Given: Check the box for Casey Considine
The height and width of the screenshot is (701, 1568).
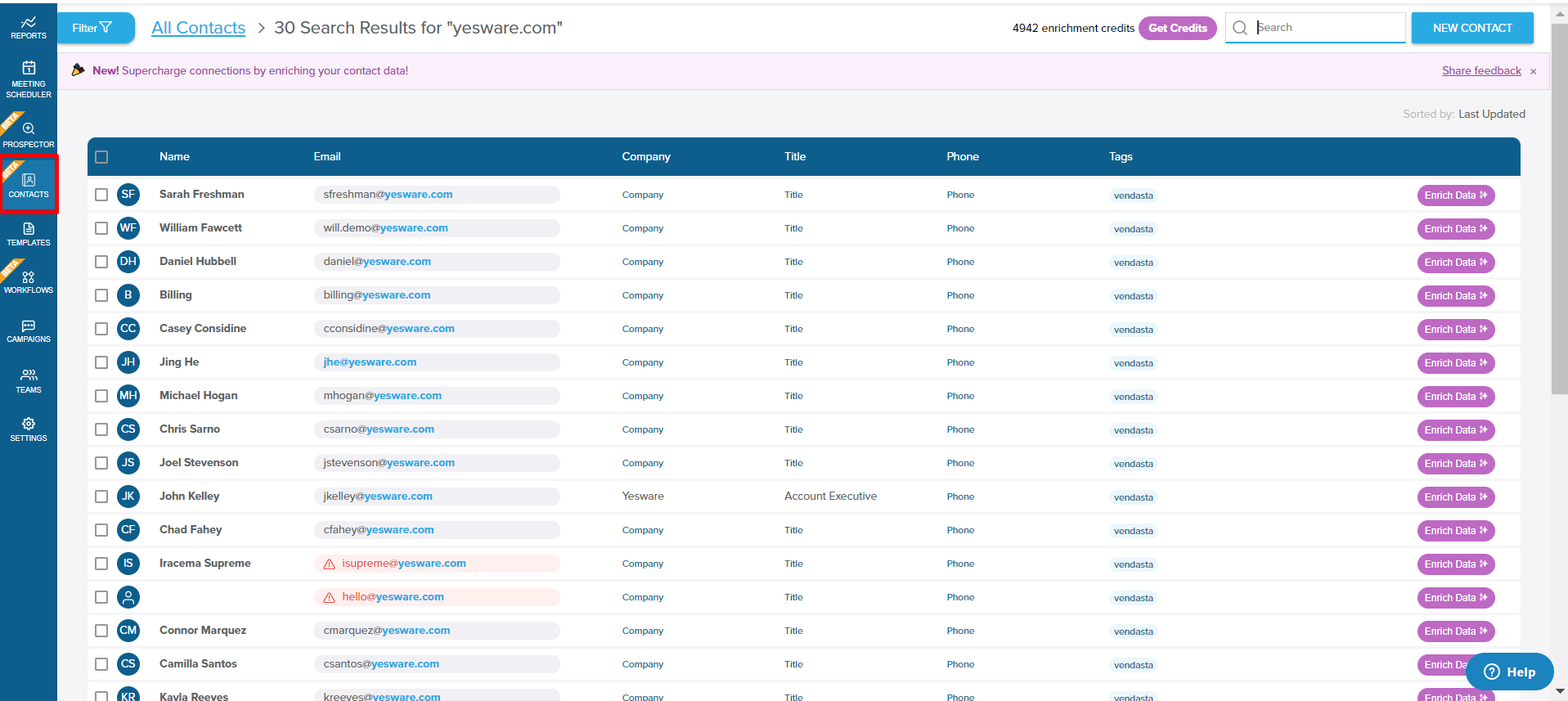Looking at the screenshot, I should click(x=101, y=329).
